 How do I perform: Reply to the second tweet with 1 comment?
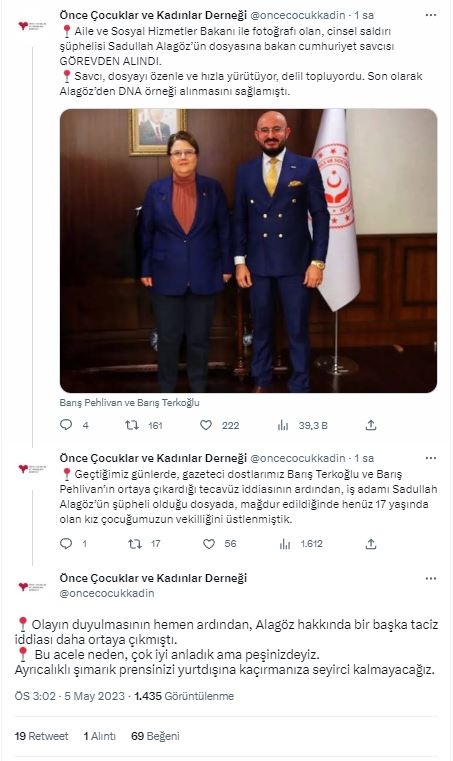pyautogui.click(x=66, y=544)
